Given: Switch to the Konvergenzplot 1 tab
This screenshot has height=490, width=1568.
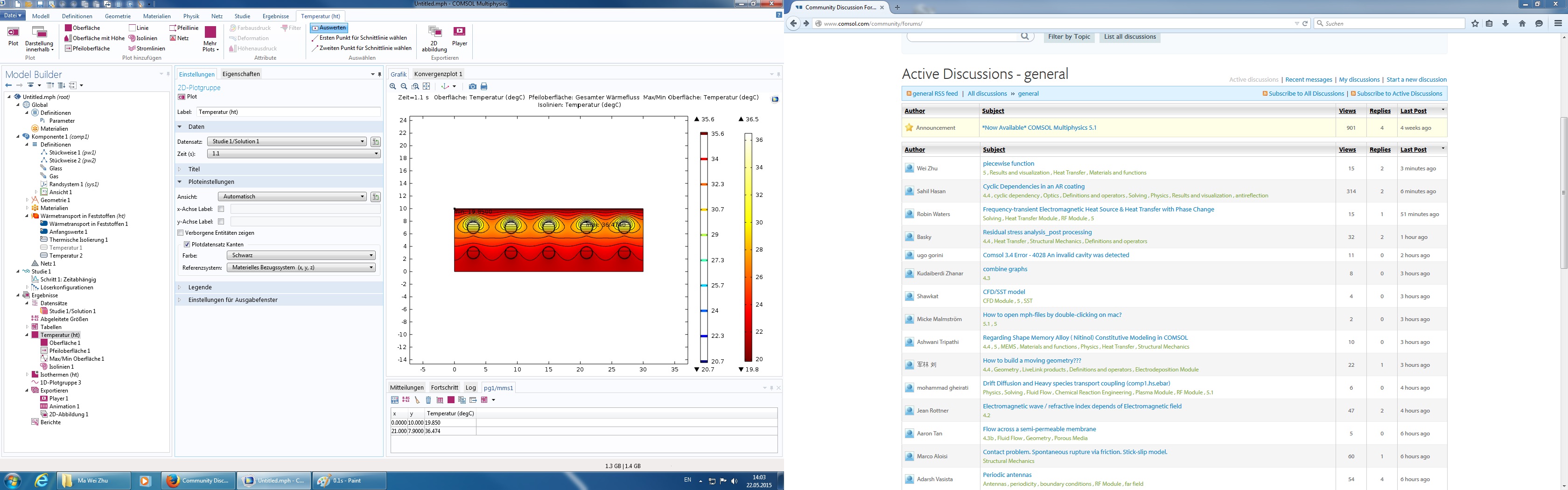Looking at the screenshot, I should (438, 74).
